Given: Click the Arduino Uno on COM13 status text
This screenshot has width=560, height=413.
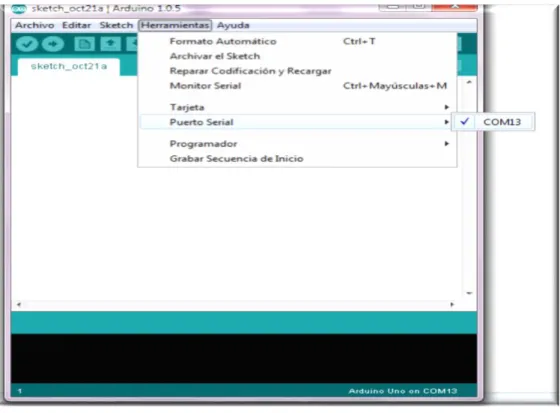Looking at the screenshot, I should coord(403,391).
